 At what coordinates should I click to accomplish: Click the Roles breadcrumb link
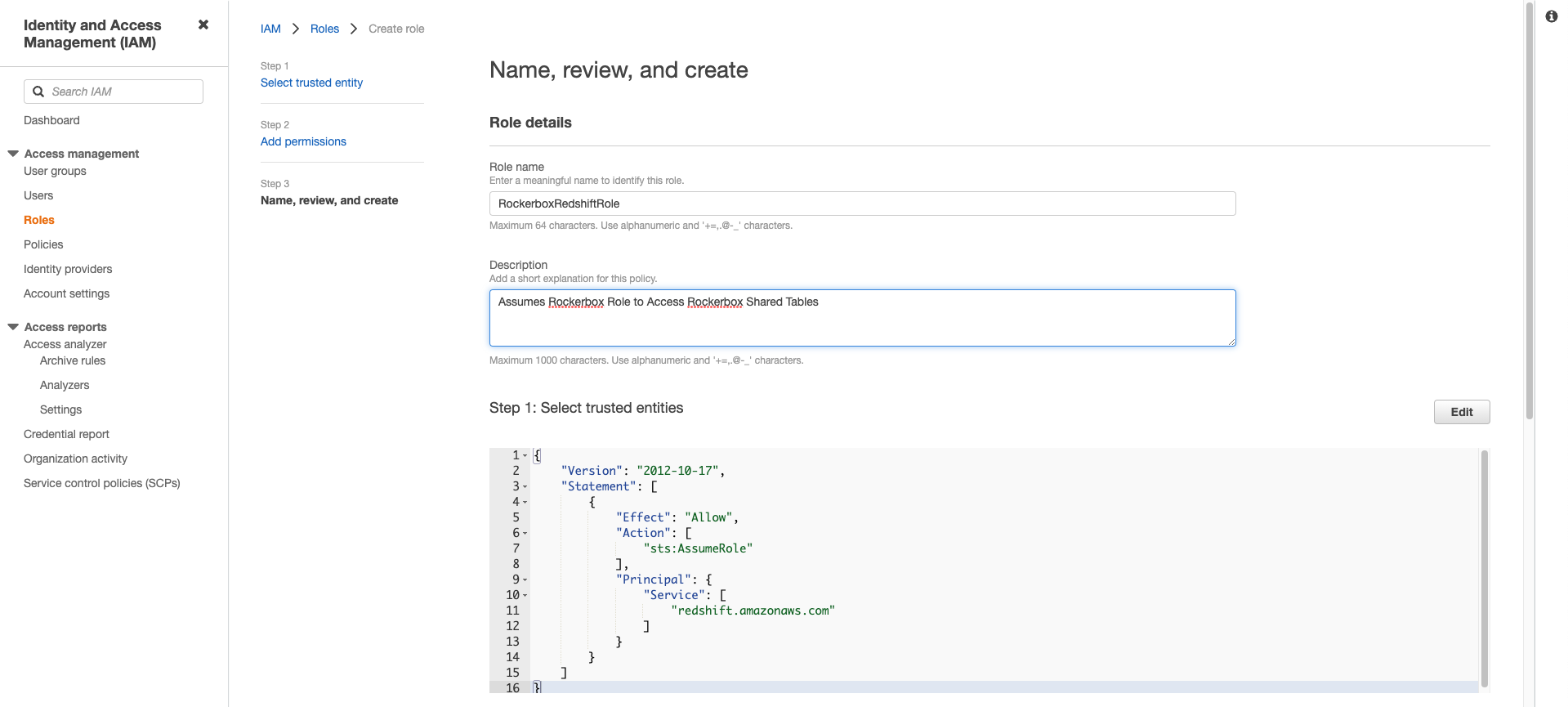pyautogui.click(x=324, y=29)
